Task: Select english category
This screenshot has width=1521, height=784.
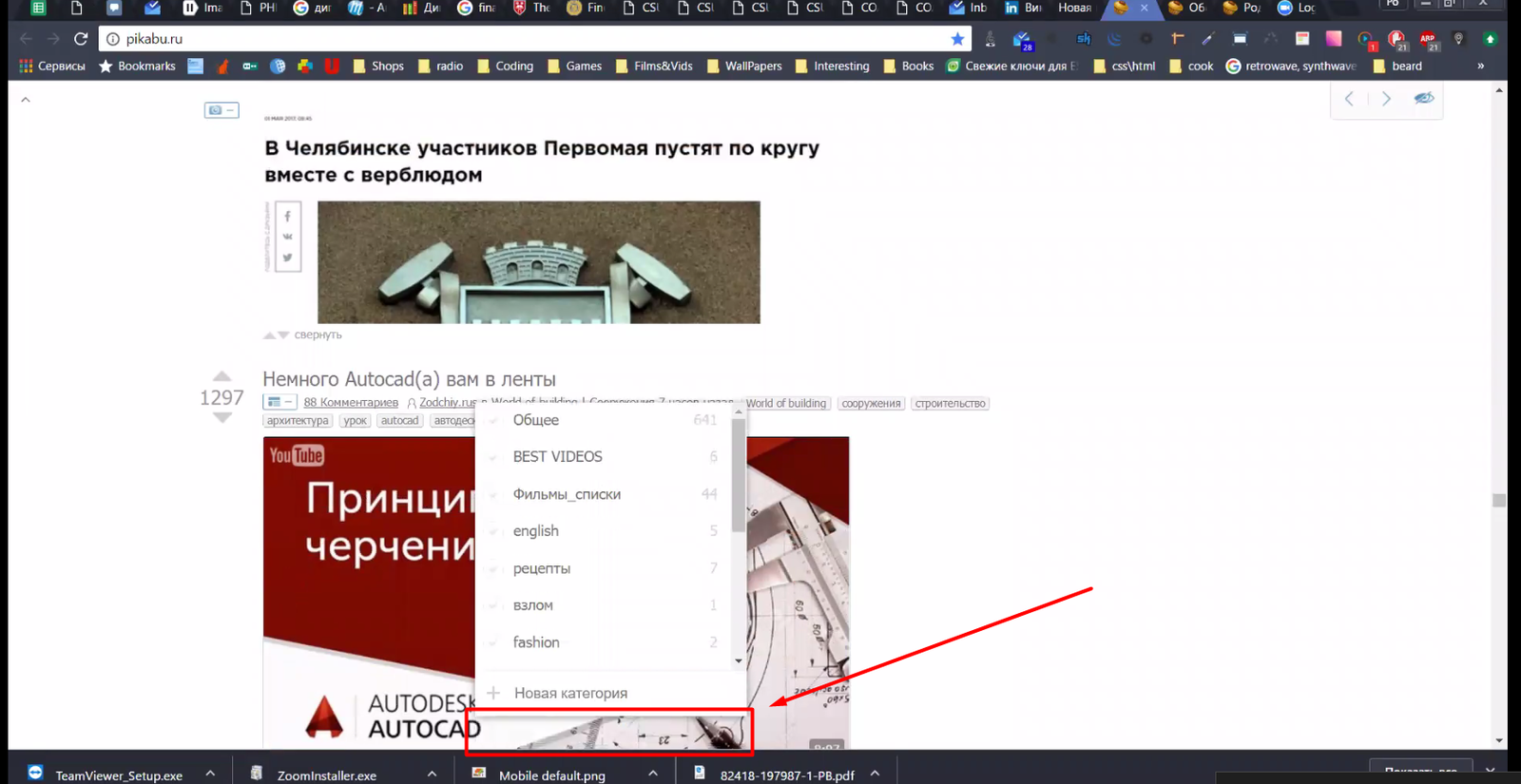Action: pos(604,531)
